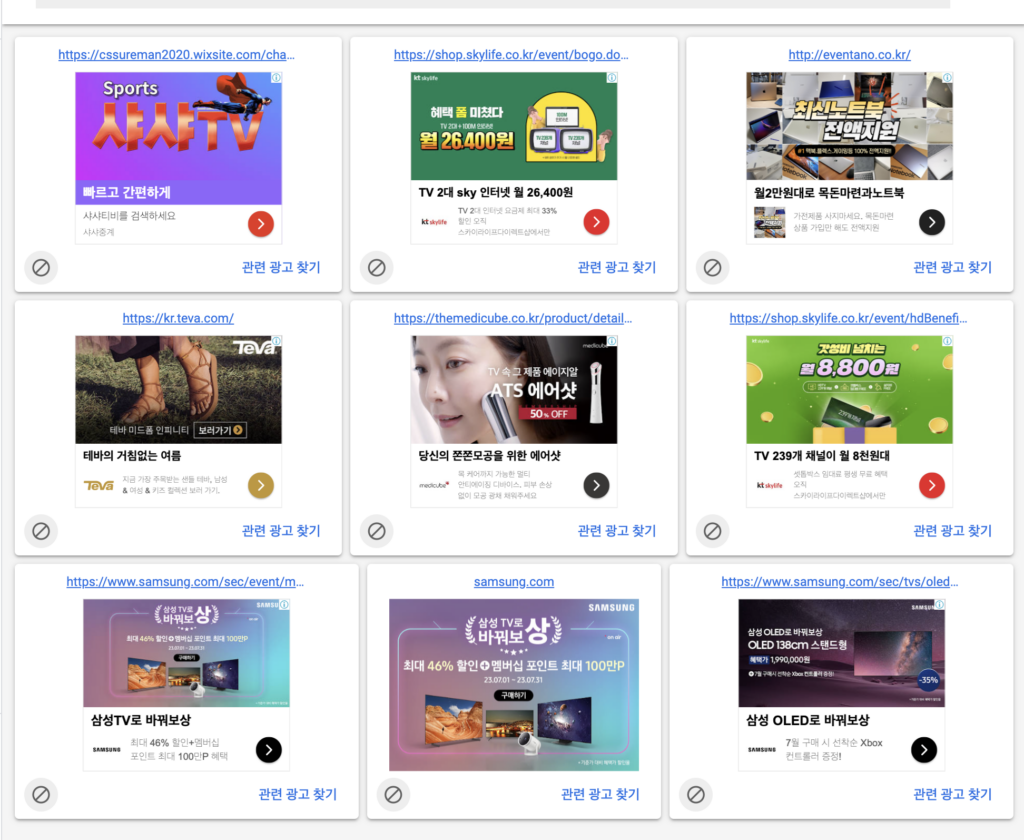Block the Teva sandals ad
Image resolution: width=1024 pixels, height=840 pixels.
pos(41,531)
